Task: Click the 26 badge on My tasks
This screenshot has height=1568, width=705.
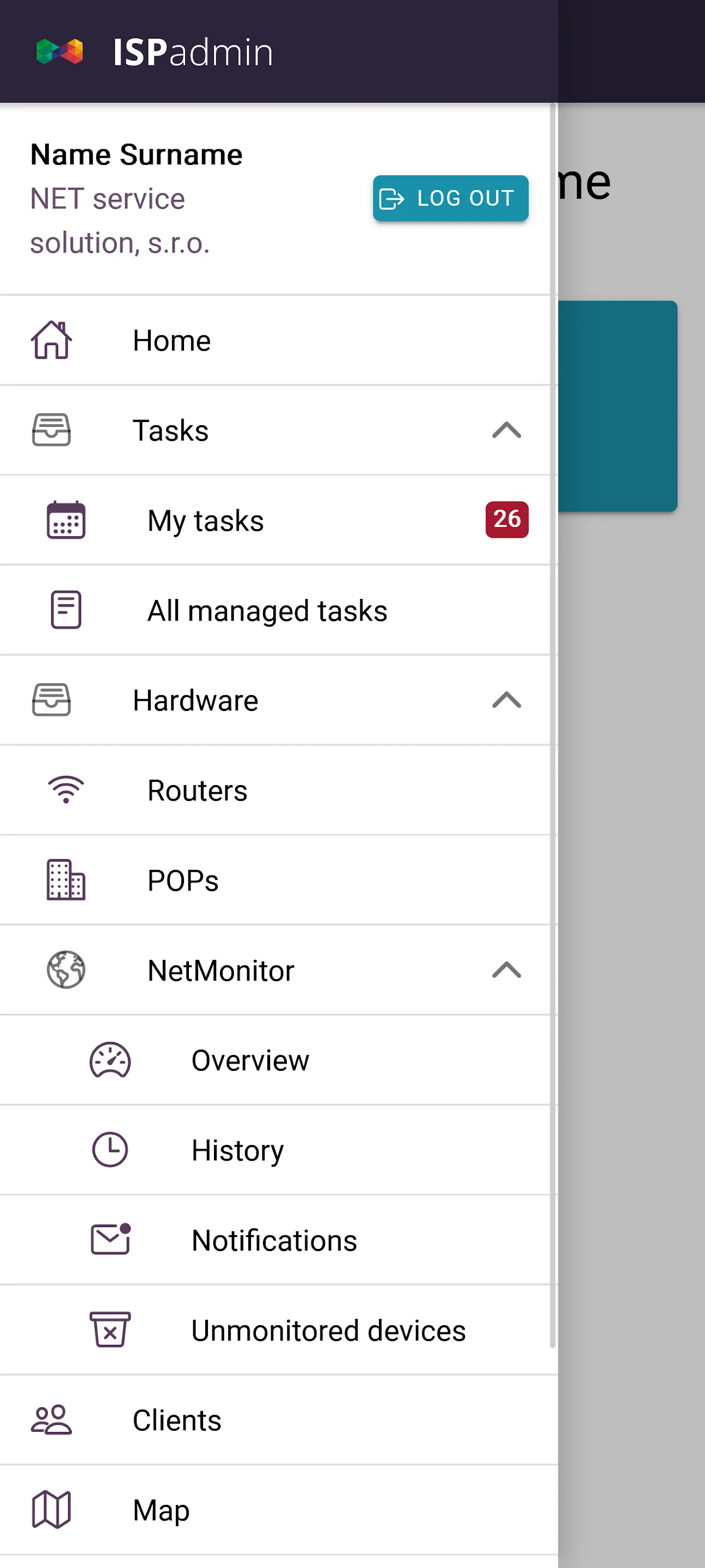Action: 506,519
